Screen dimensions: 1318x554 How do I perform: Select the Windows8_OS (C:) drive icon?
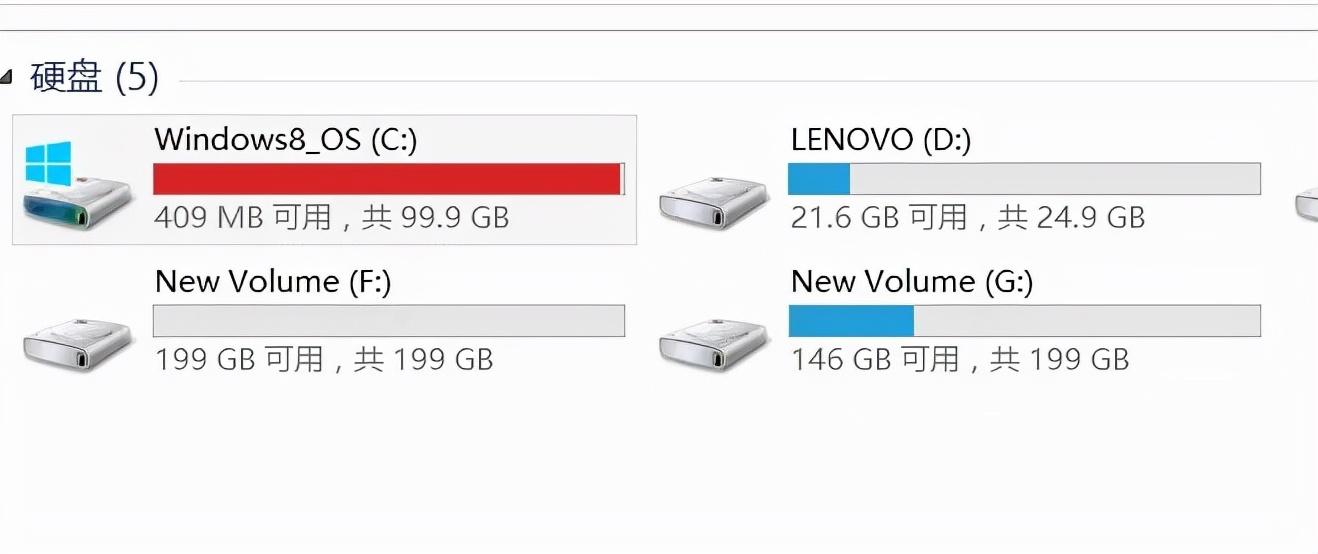(77, 187)
